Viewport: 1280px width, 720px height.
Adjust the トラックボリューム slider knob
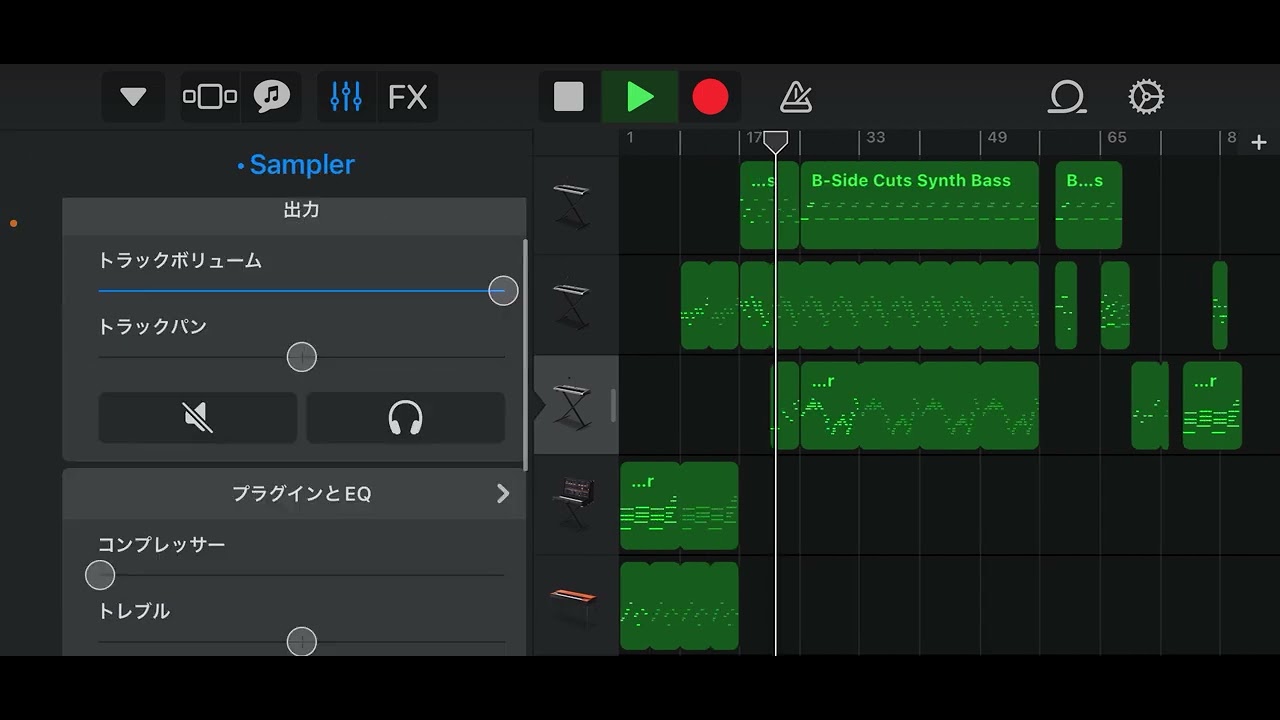(503, 291)
